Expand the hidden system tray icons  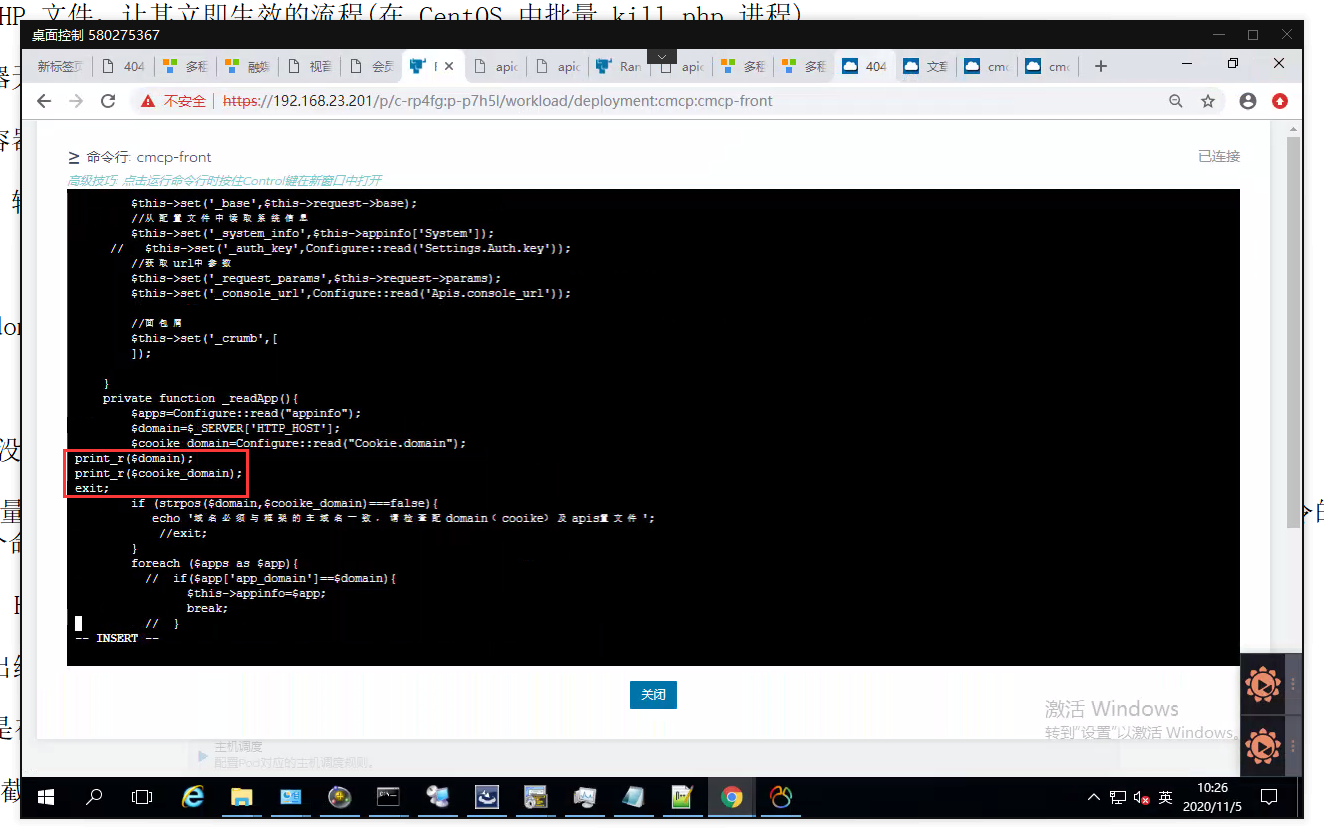[x=1094, y=798]
